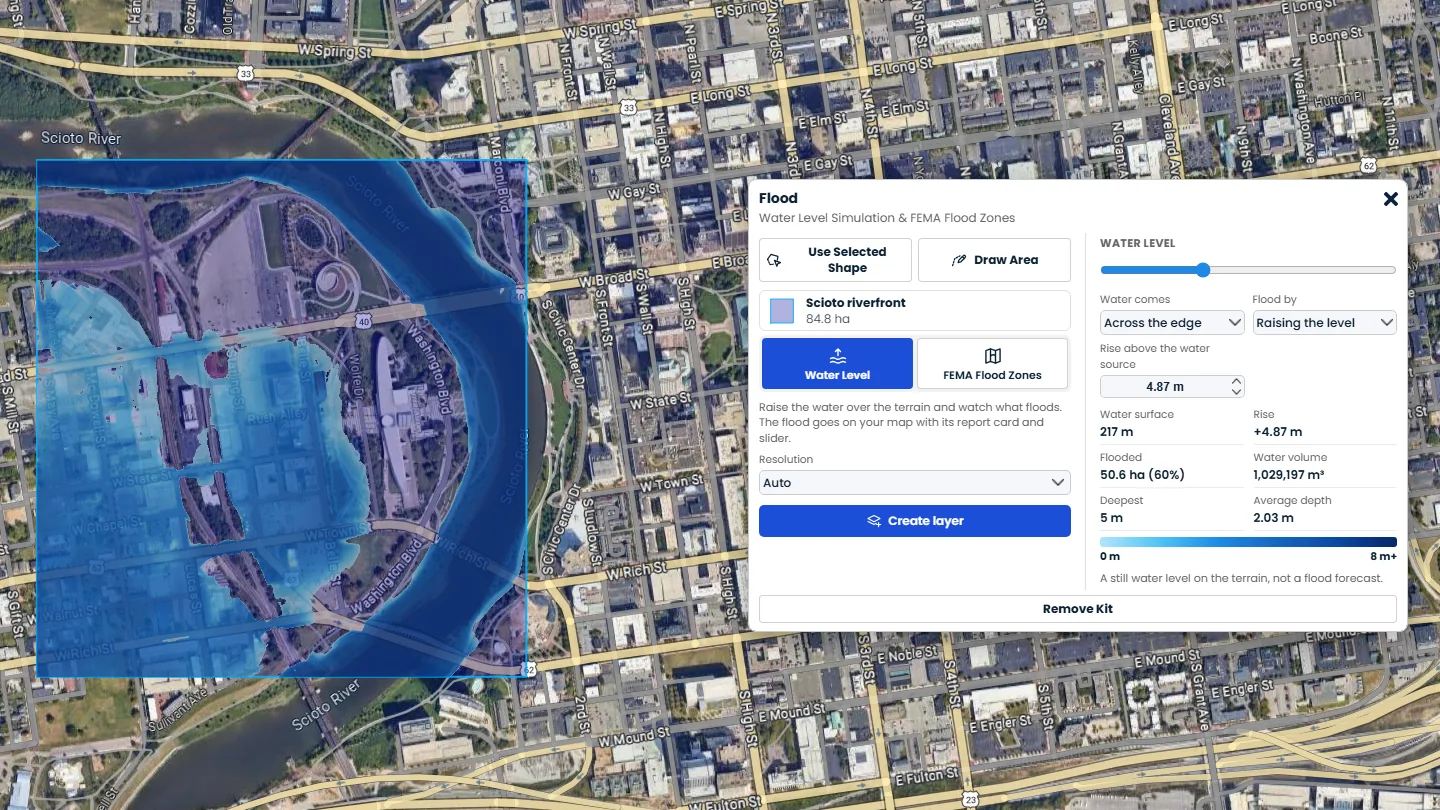Screen dimensions: 1440x810
Task: Switch to the Water Level tab
Action: pyautogui.click(x=837, y=363)
